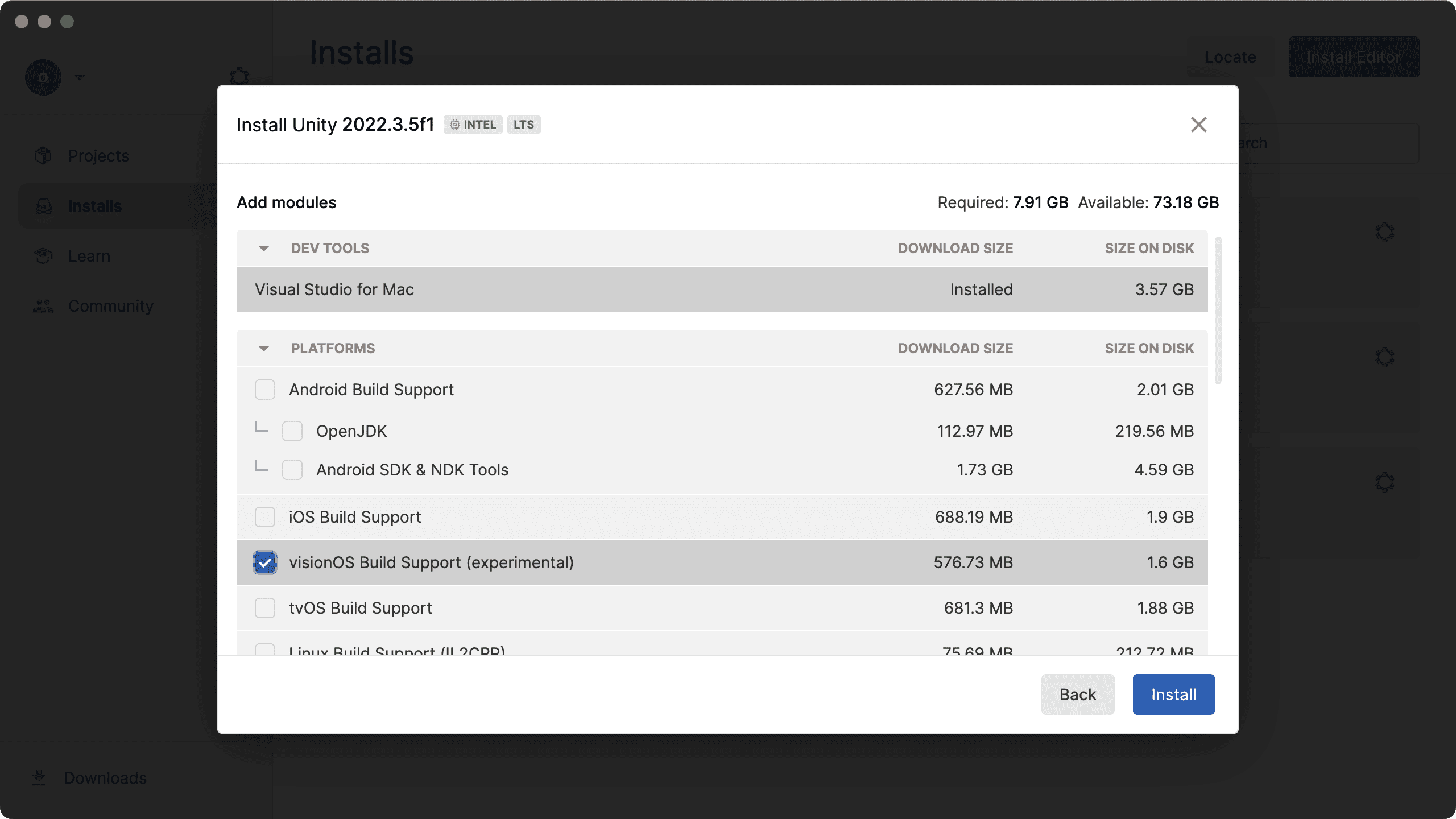Click Locate button in Installs window
This screenshot has width=1456, height=819.
(x=1230, y=57)
